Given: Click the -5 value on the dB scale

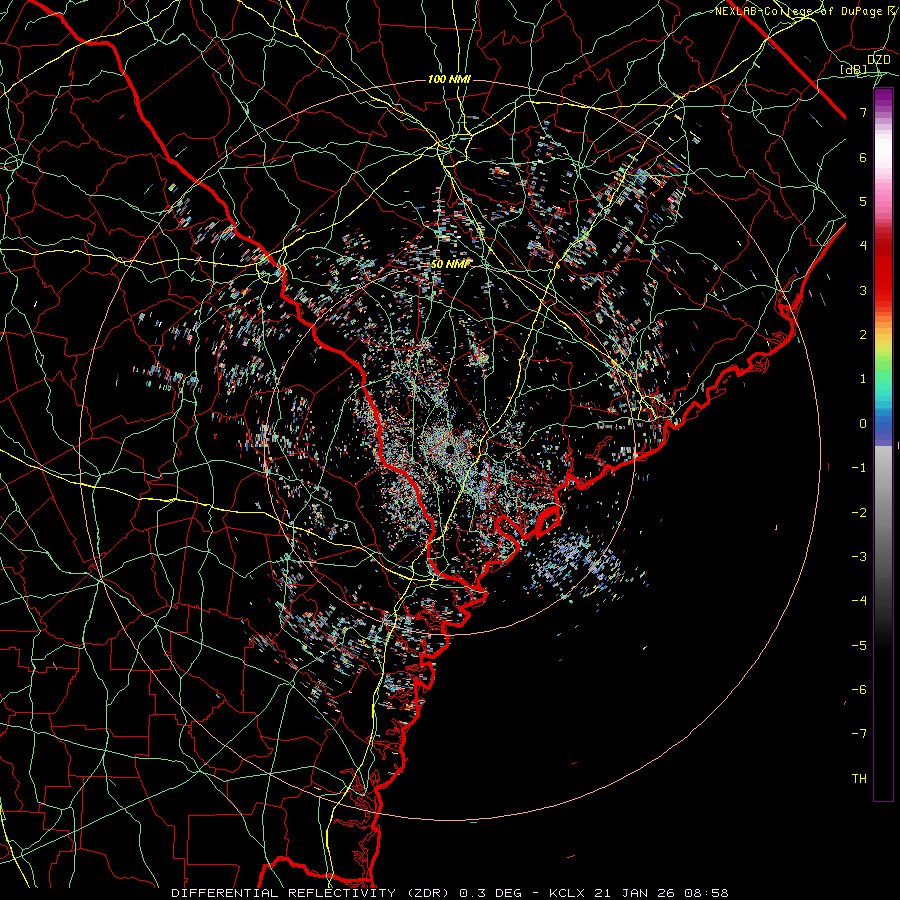Looking at the screenshot, I should coord(859,646).
